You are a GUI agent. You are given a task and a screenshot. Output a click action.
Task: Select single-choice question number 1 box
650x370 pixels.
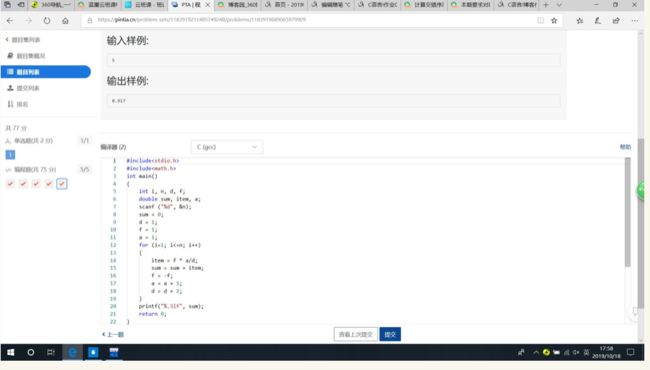[10, 155]
